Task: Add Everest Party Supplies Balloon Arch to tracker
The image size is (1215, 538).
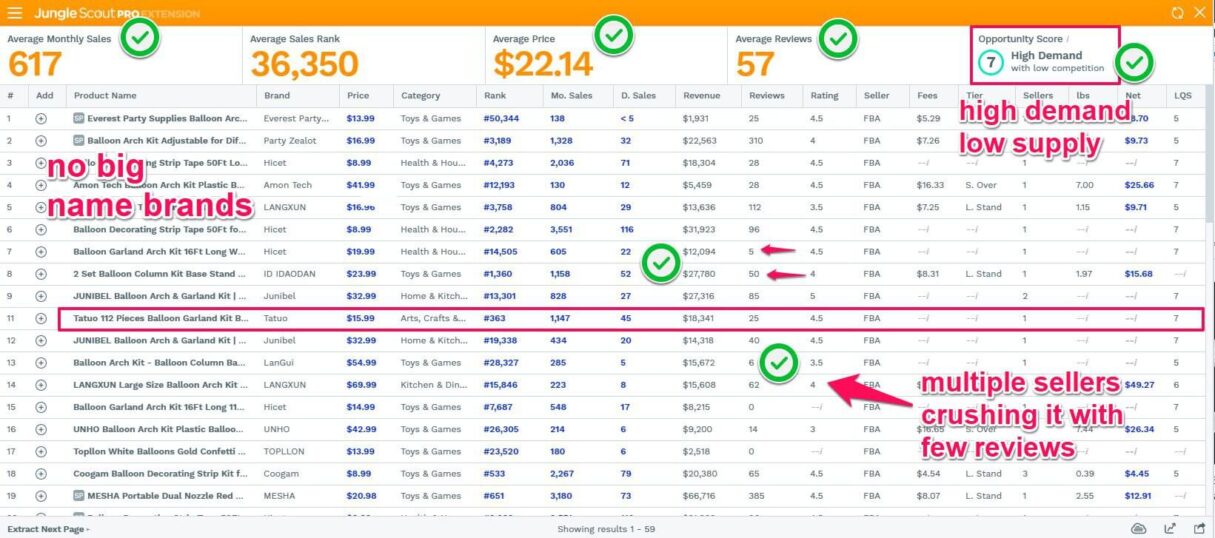Action: pos(41,118)
